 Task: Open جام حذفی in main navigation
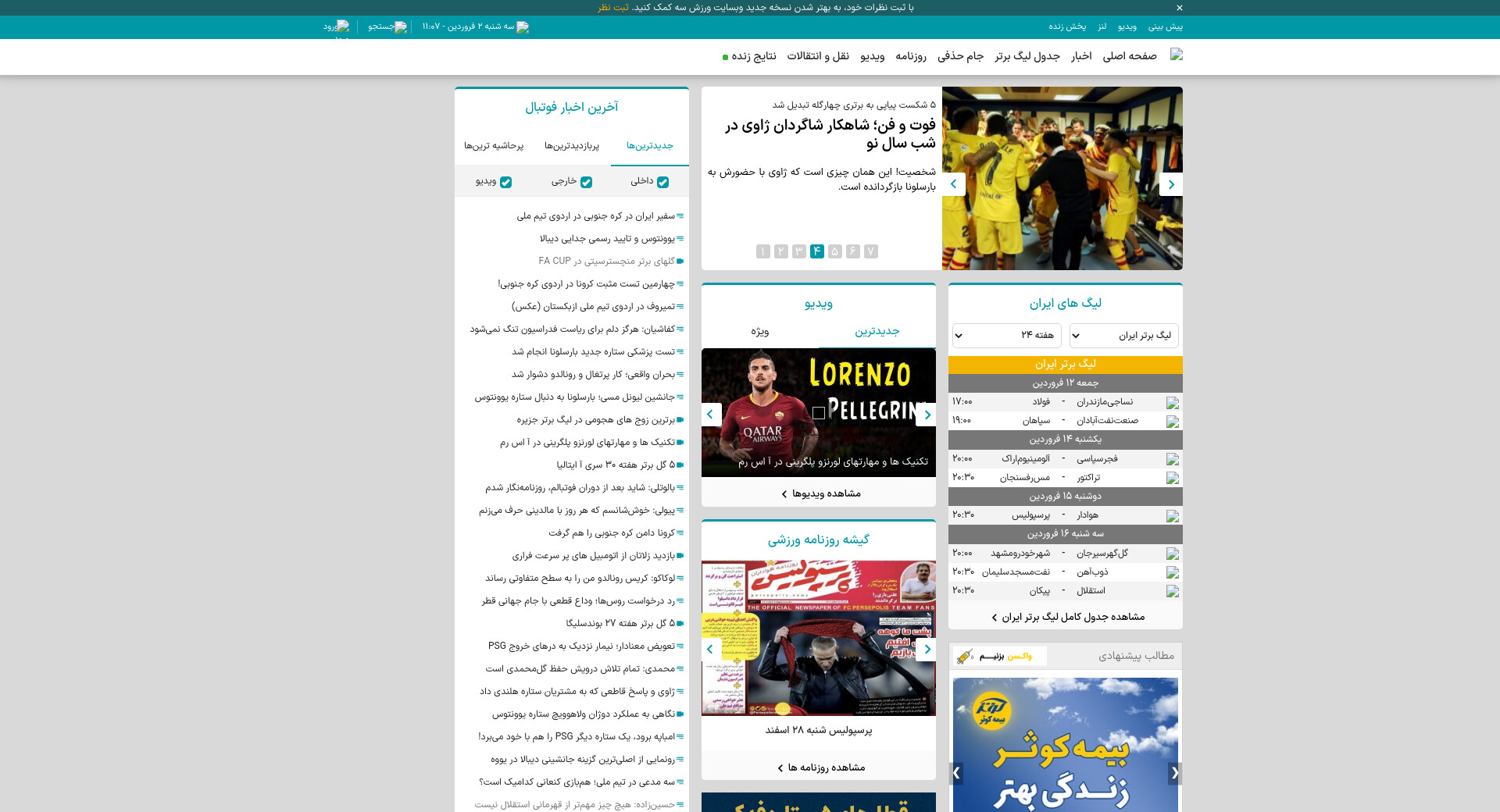pyautogui.click(x=961, y=56)
